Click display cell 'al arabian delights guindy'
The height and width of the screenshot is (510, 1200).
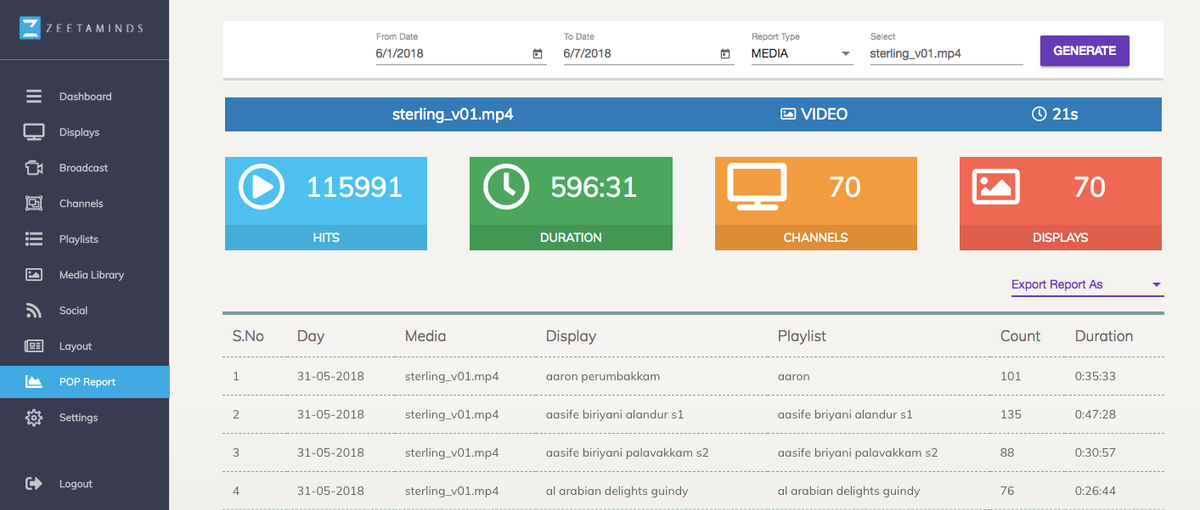(618, 491)
